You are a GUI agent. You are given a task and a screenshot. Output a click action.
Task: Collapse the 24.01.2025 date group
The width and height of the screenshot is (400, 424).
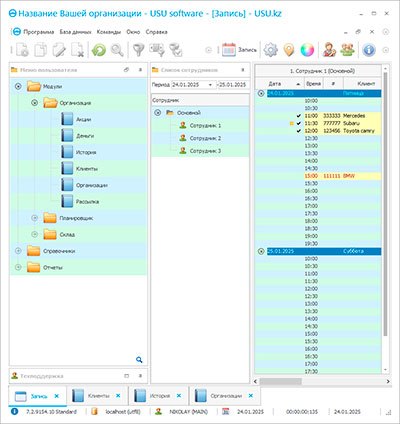(x=261, y=93)
